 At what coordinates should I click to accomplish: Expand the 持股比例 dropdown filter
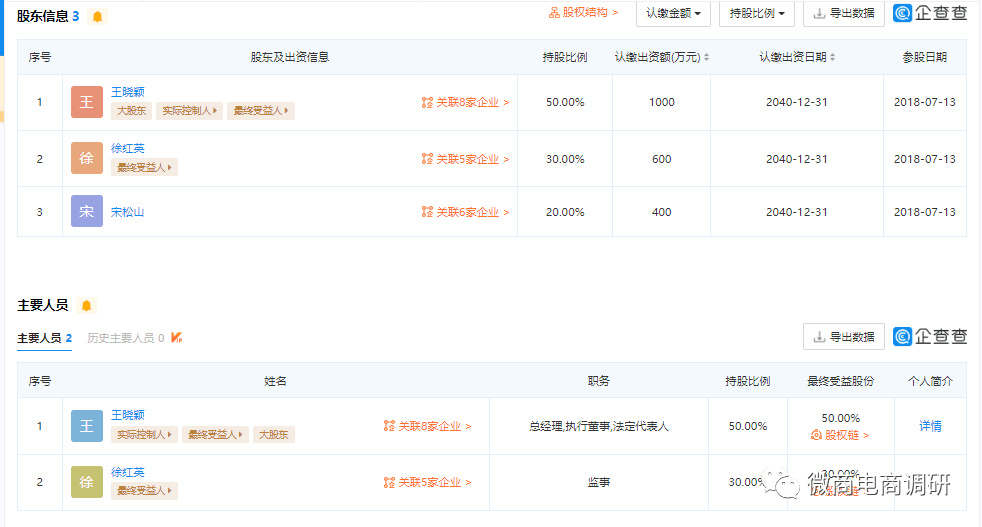[757, 13]
